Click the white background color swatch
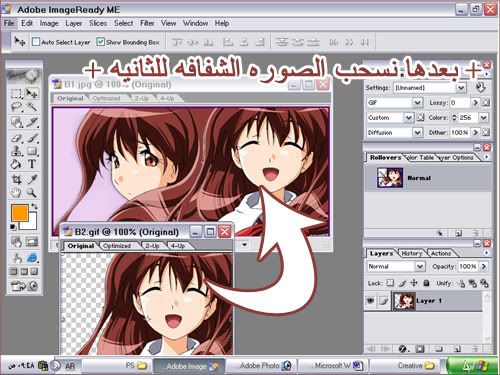 31,224
